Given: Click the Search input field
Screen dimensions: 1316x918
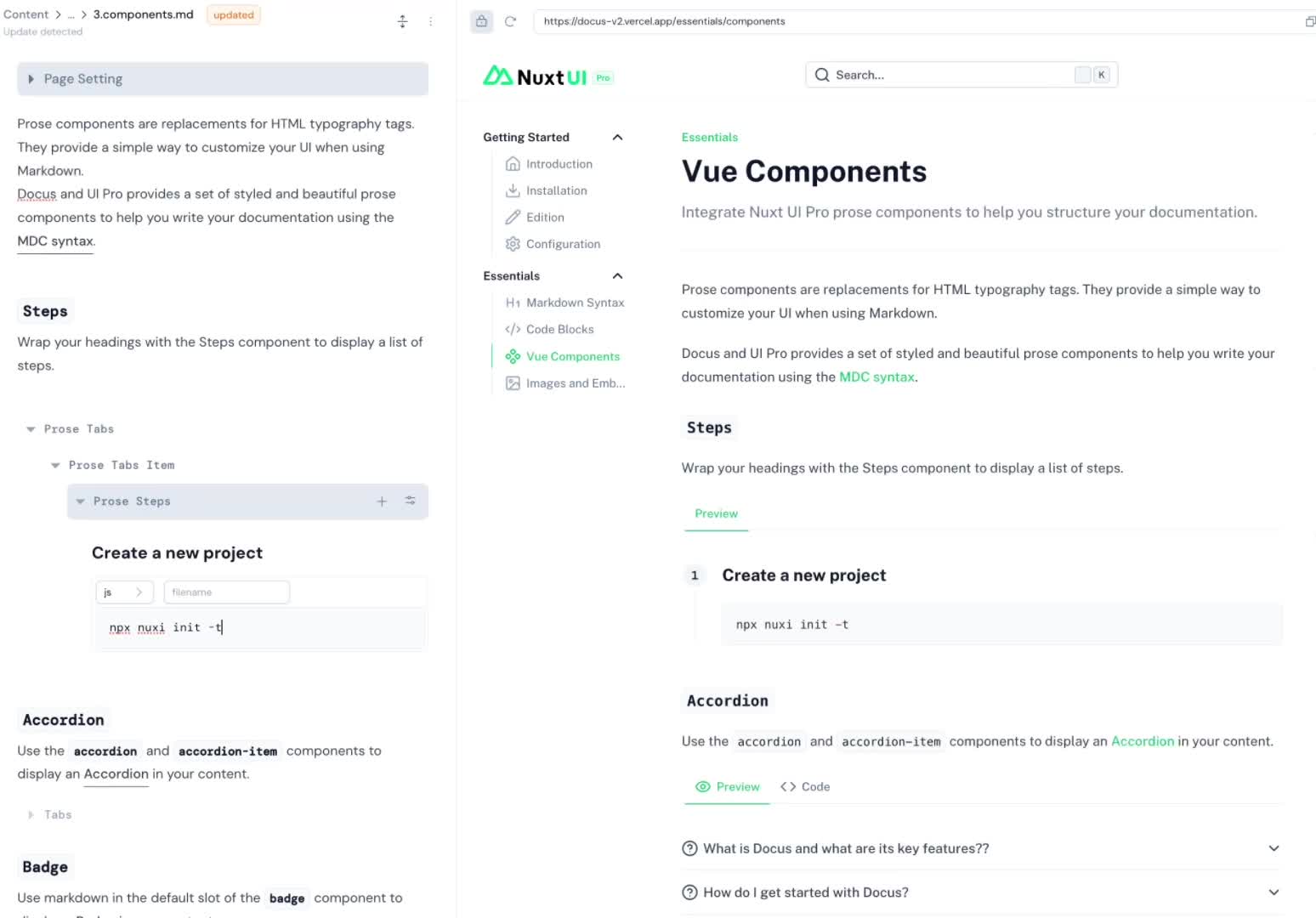Looking at the screenshot, I should click(x=961, y=75).
